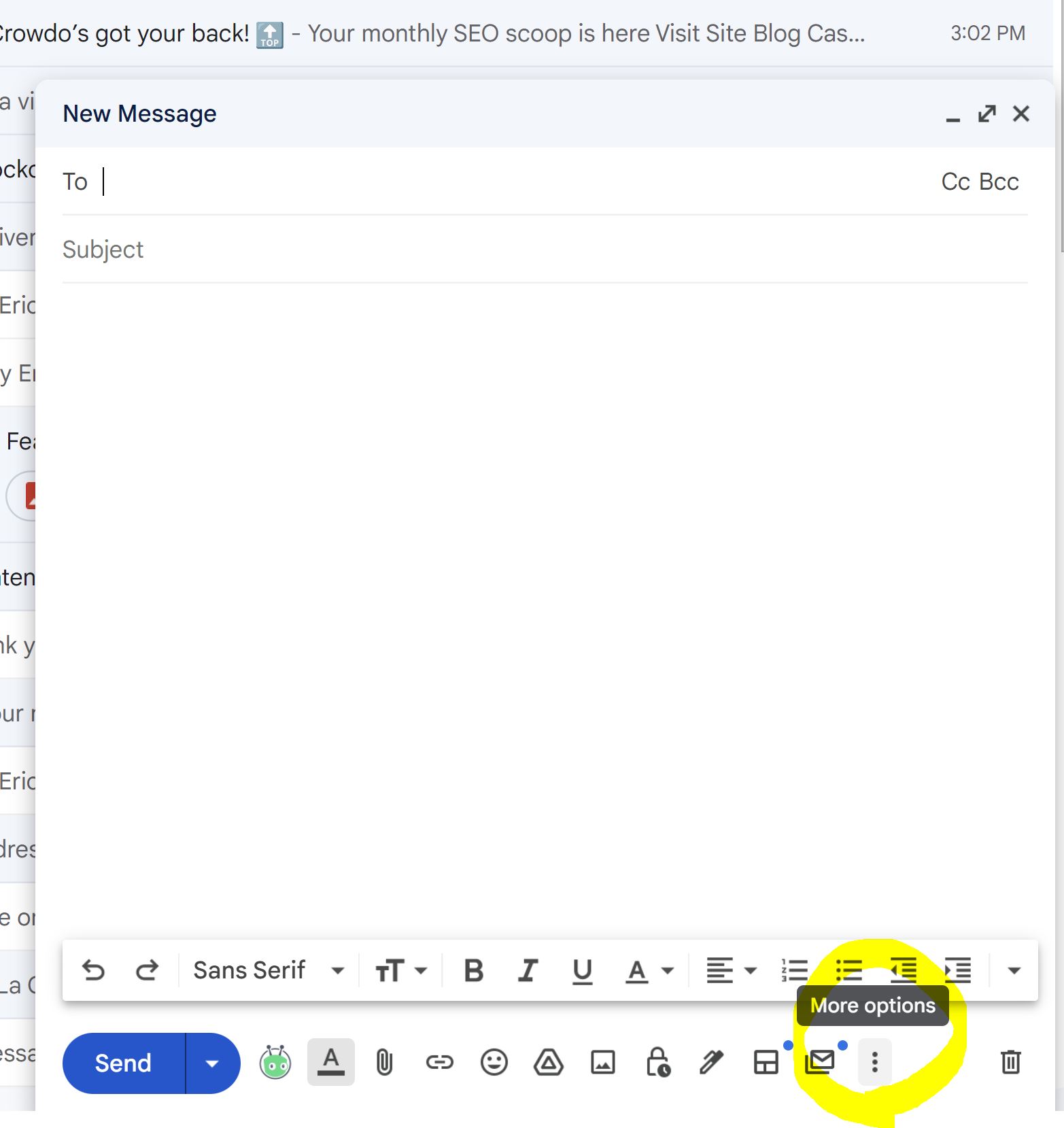The image size is (1064, 1128).
Task: Toggle underline formatting
Action: click(x=582, y=971)
